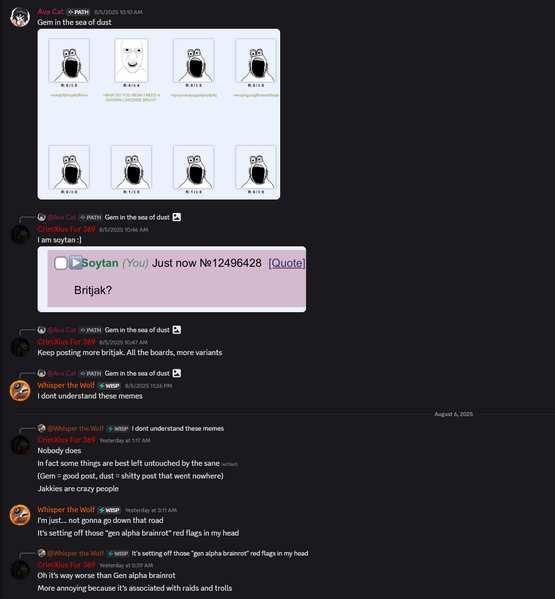Click the image icon in Whisper's reply preview

176,373
